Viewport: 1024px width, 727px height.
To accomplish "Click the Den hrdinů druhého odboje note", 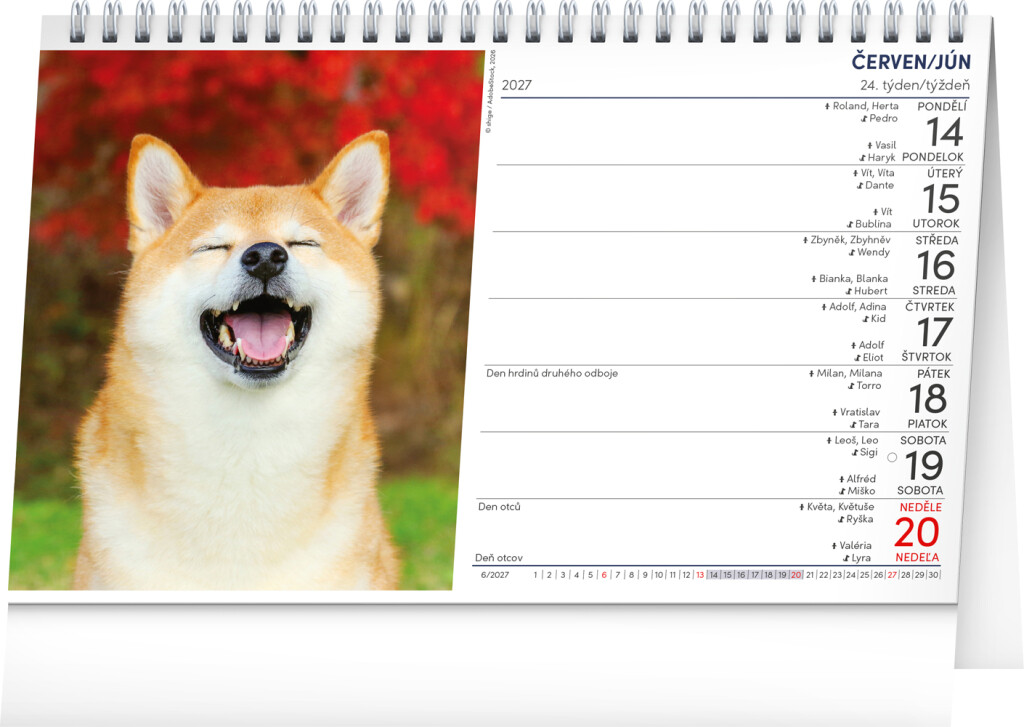I will (552, 374).
